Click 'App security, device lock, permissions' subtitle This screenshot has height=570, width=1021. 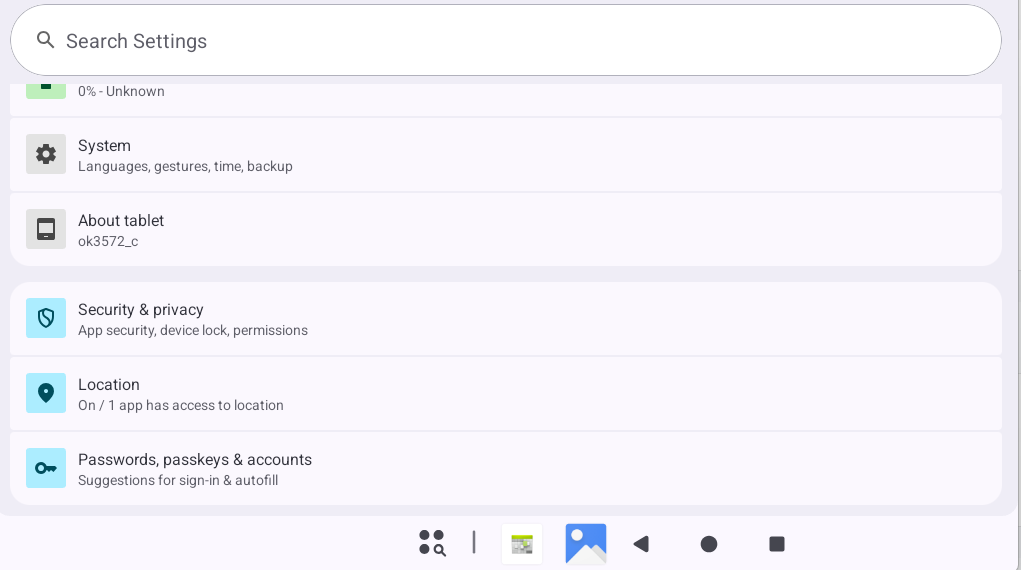click(x=193, y=330)
